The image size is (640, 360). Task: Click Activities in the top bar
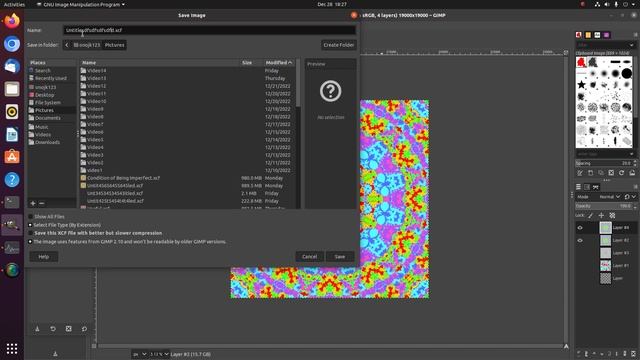click(x=14, y=4)
